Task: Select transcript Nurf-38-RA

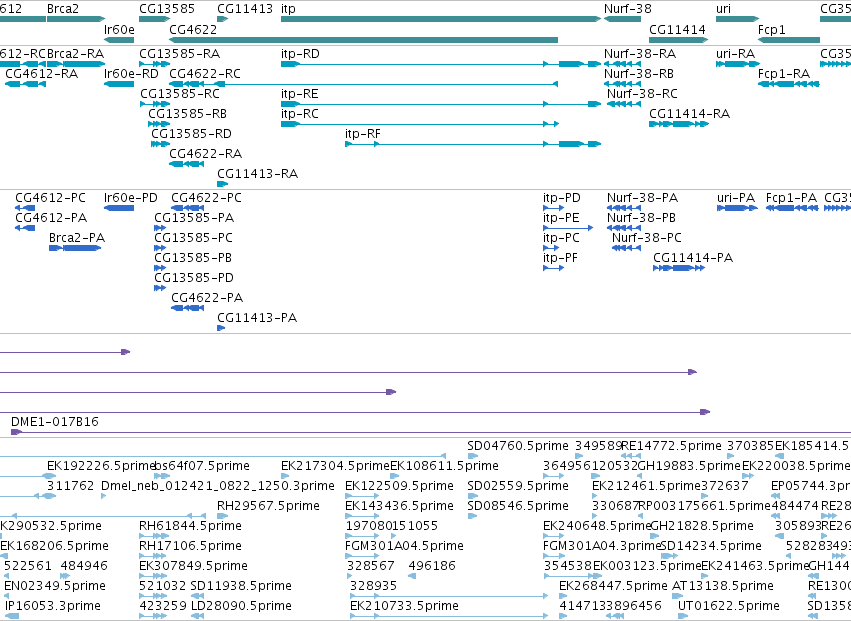Action: (x=623, y=64)
